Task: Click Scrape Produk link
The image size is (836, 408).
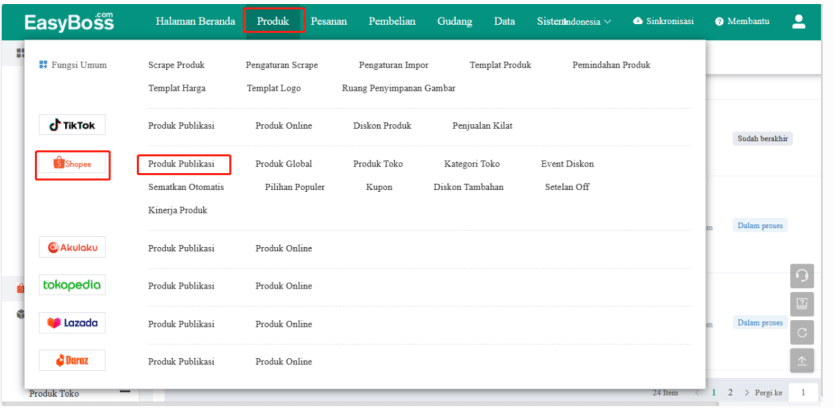Action: 176,65
